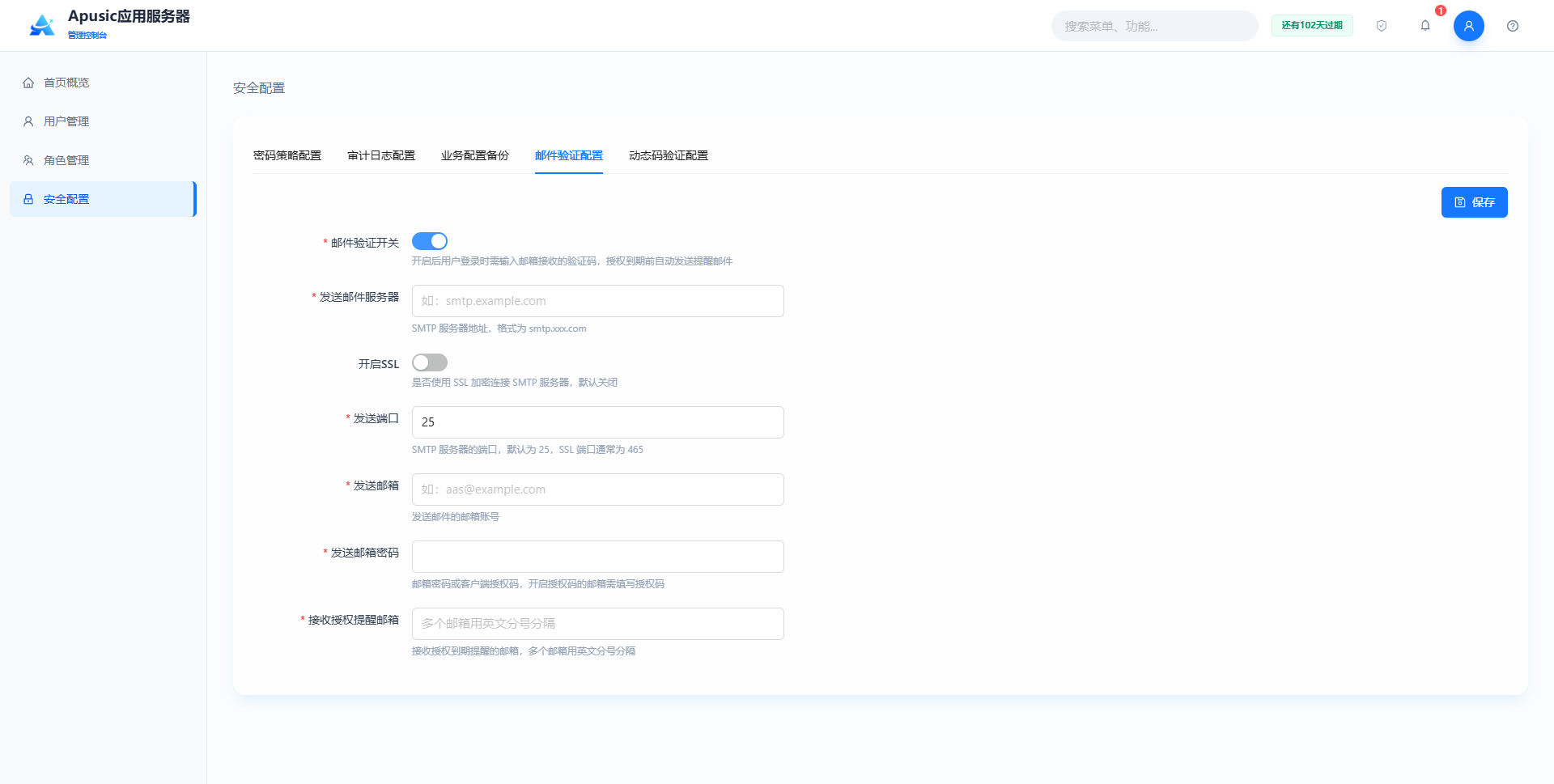Focus the 搜索菜单、功能 search box
This screenshot has width=1554, height=784.
point(1155,26)
